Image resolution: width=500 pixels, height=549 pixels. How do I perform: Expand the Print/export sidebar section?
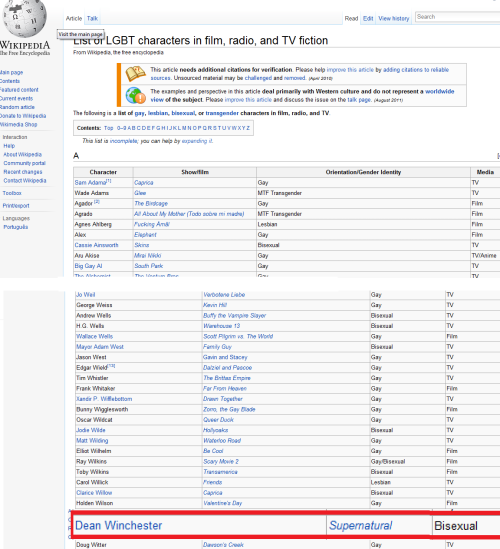(x=16, y=206)
